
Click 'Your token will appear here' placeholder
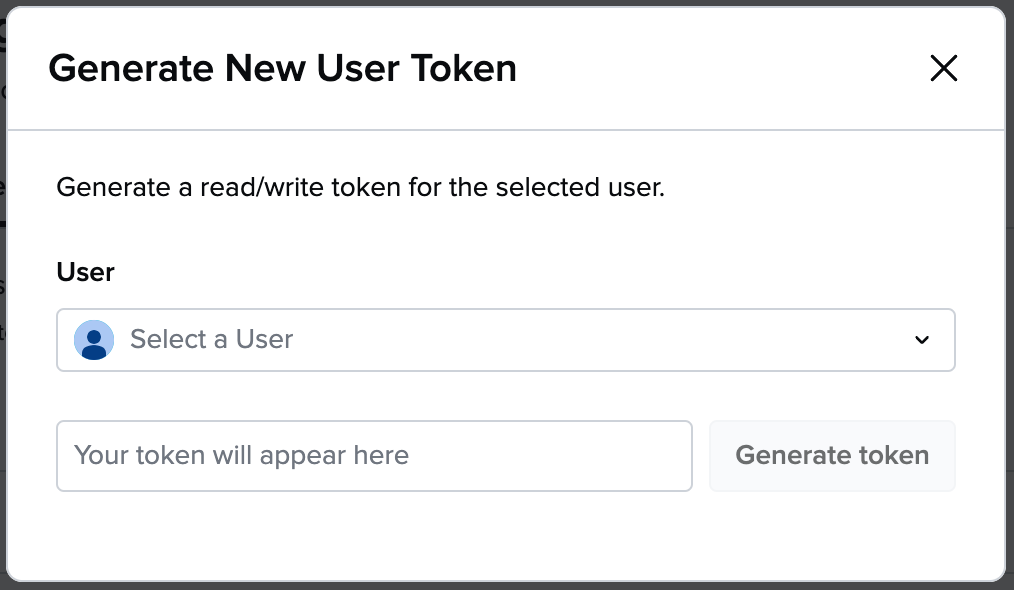241,455
